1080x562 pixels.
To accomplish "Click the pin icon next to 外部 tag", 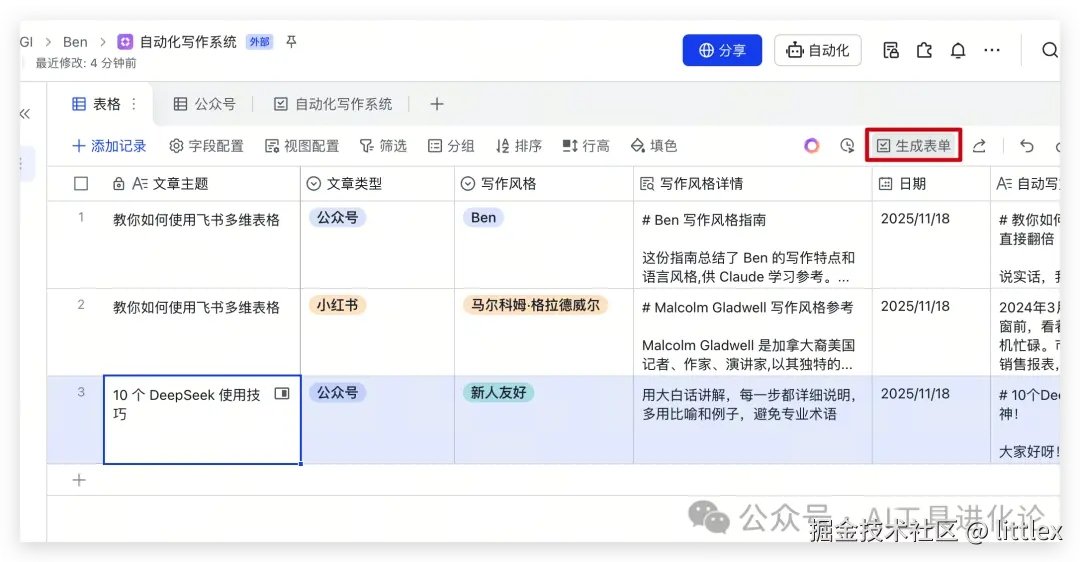I will click(291, 42).
